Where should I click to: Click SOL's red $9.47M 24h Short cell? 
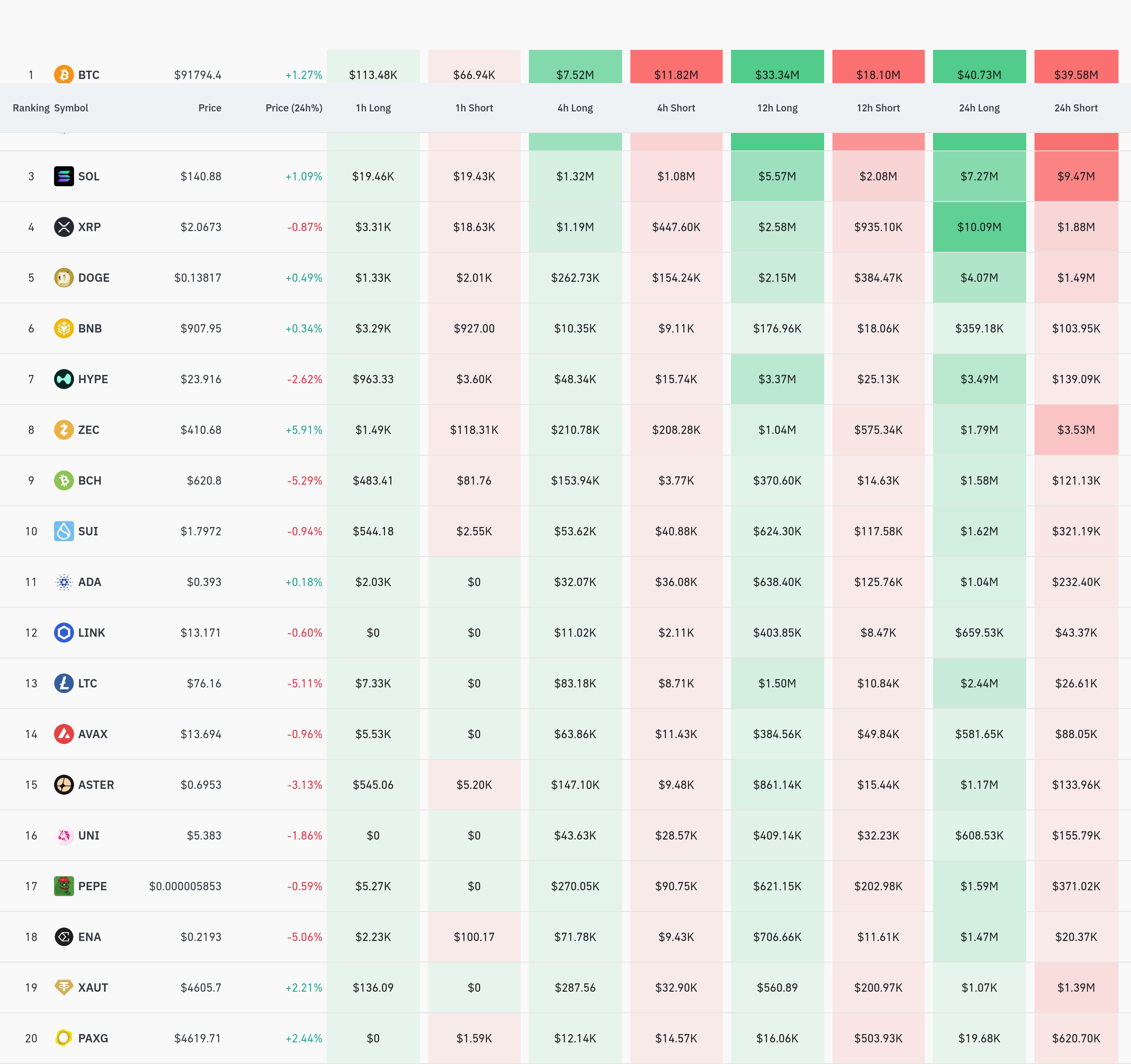pos(1075,176)
